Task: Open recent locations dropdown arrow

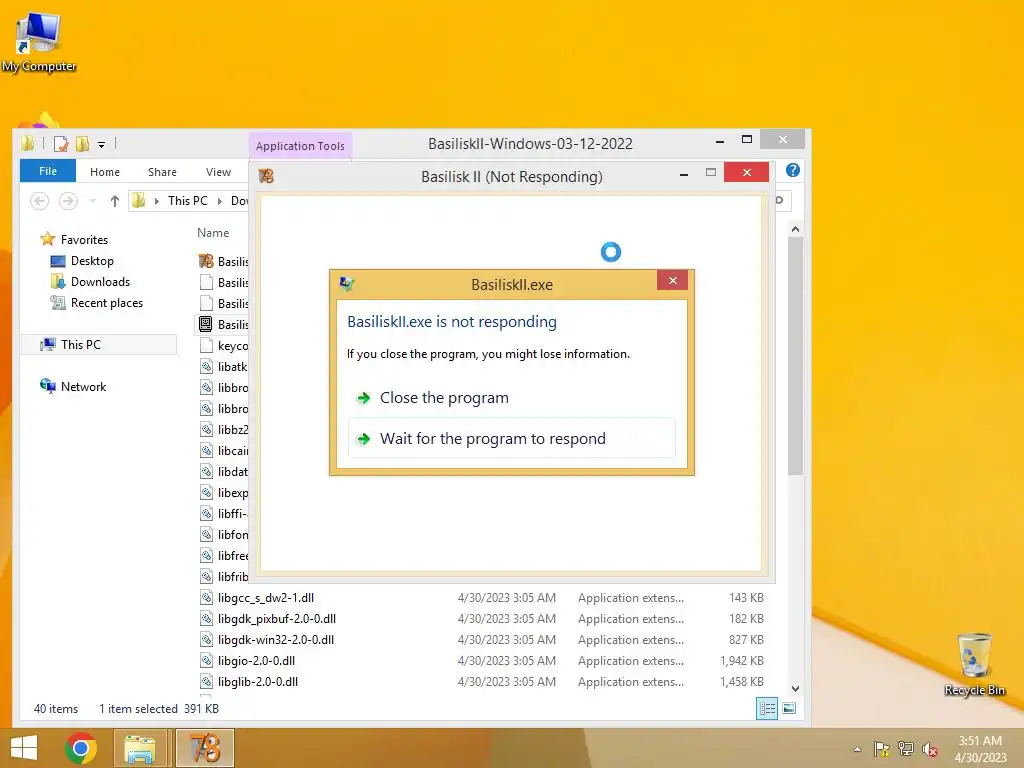Action: (92, 201)
